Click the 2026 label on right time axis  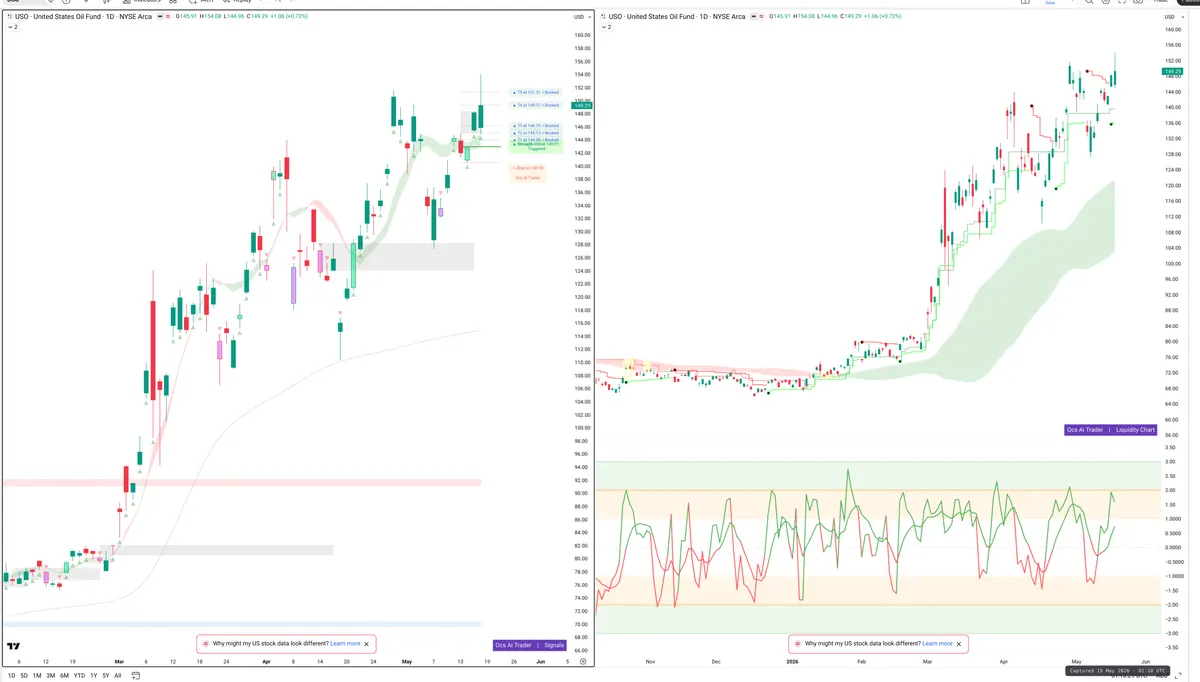click(x=792, y=661)
